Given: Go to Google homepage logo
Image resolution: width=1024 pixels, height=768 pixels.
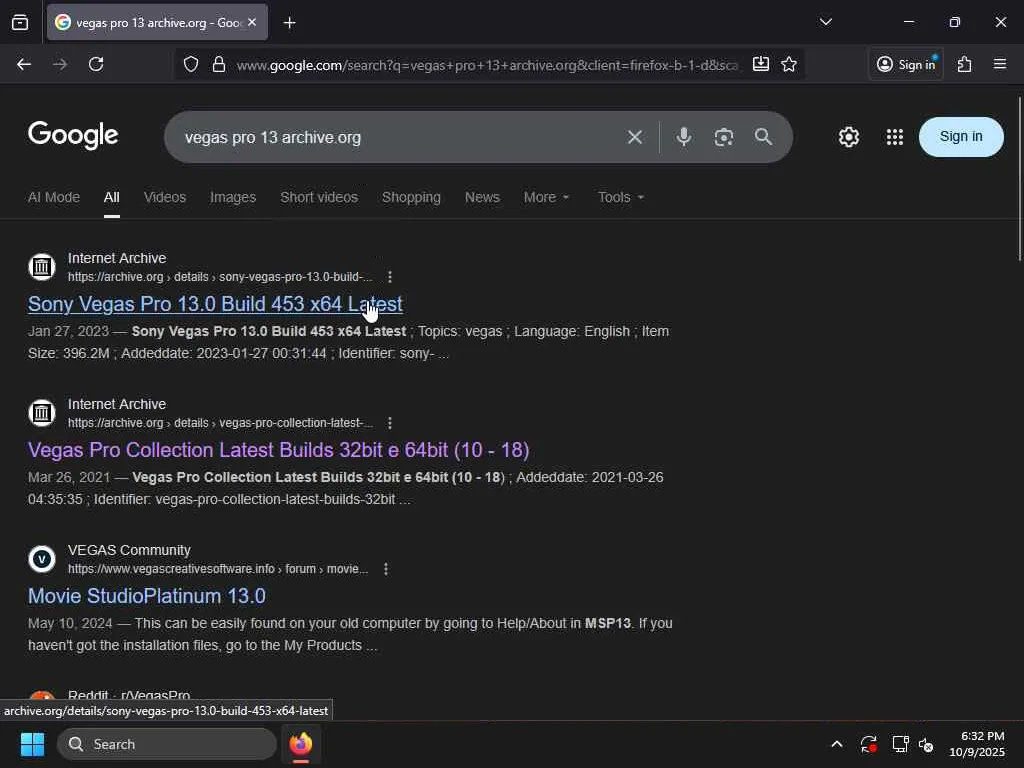Looking at the screenshot, I should (x=73, y=135).
